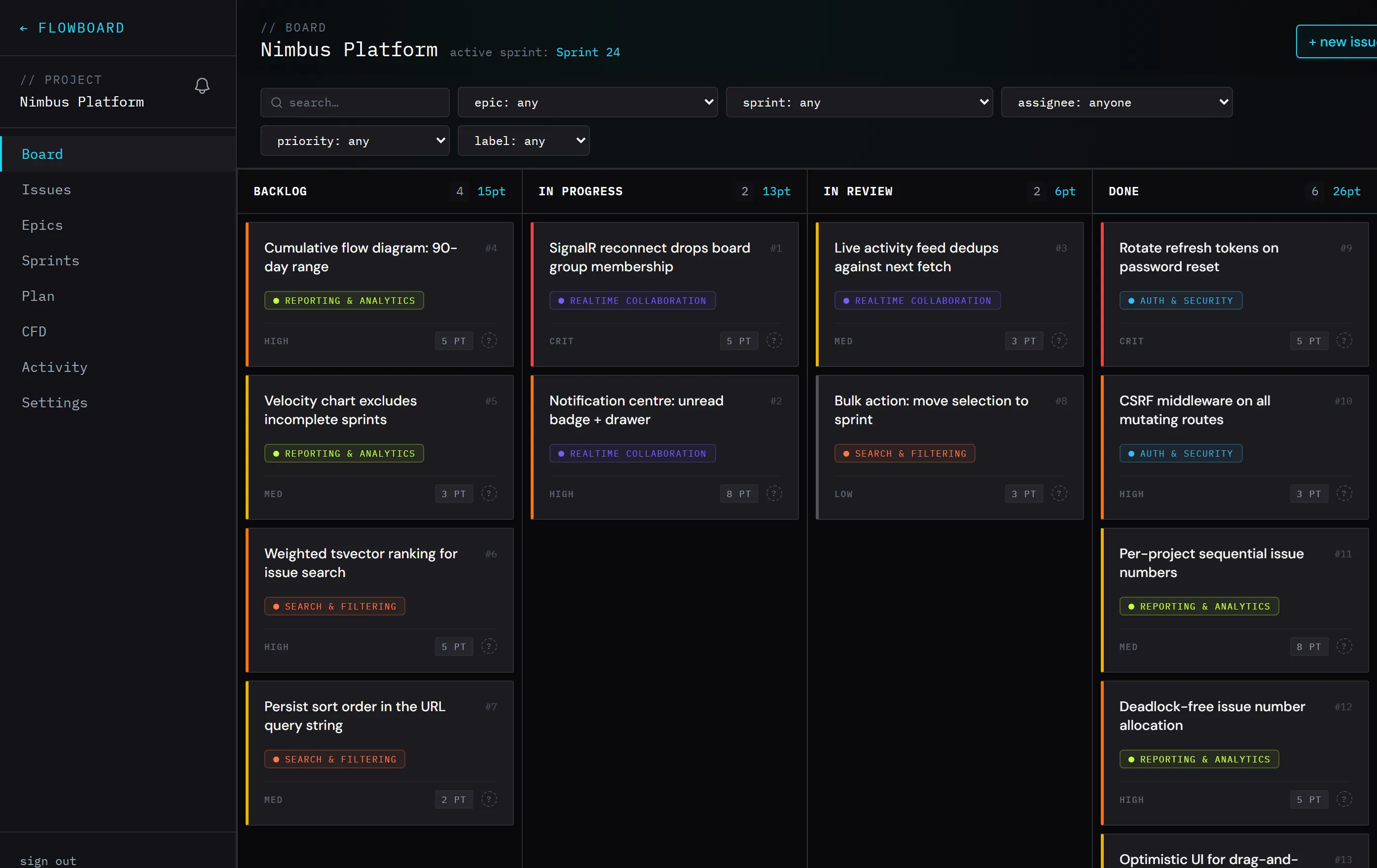
Task: Open the CSRF middleware on all routes card
Action: (x=1234, y=447)
